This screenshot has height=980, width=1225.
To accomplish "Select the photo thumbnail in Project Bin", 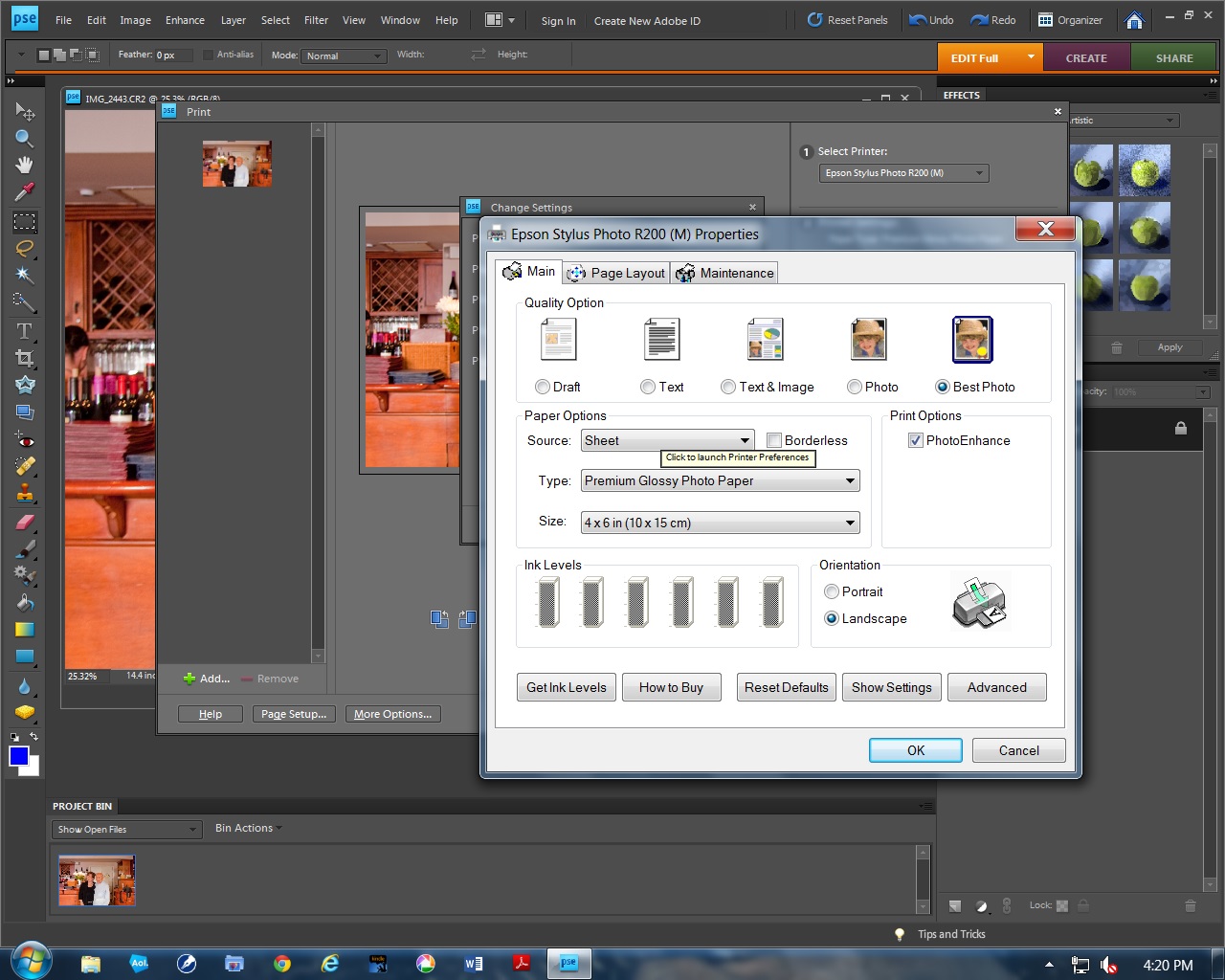I will (x=97, y=880).
